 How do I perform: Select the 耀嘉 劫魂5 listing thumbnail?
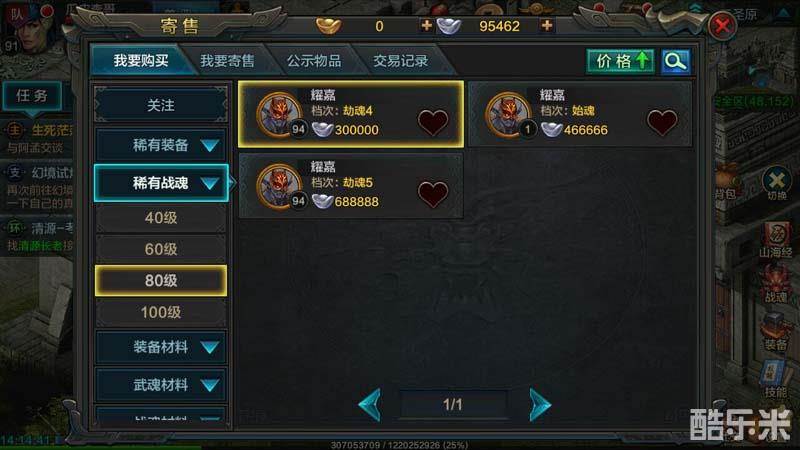(x=279, y=187)
